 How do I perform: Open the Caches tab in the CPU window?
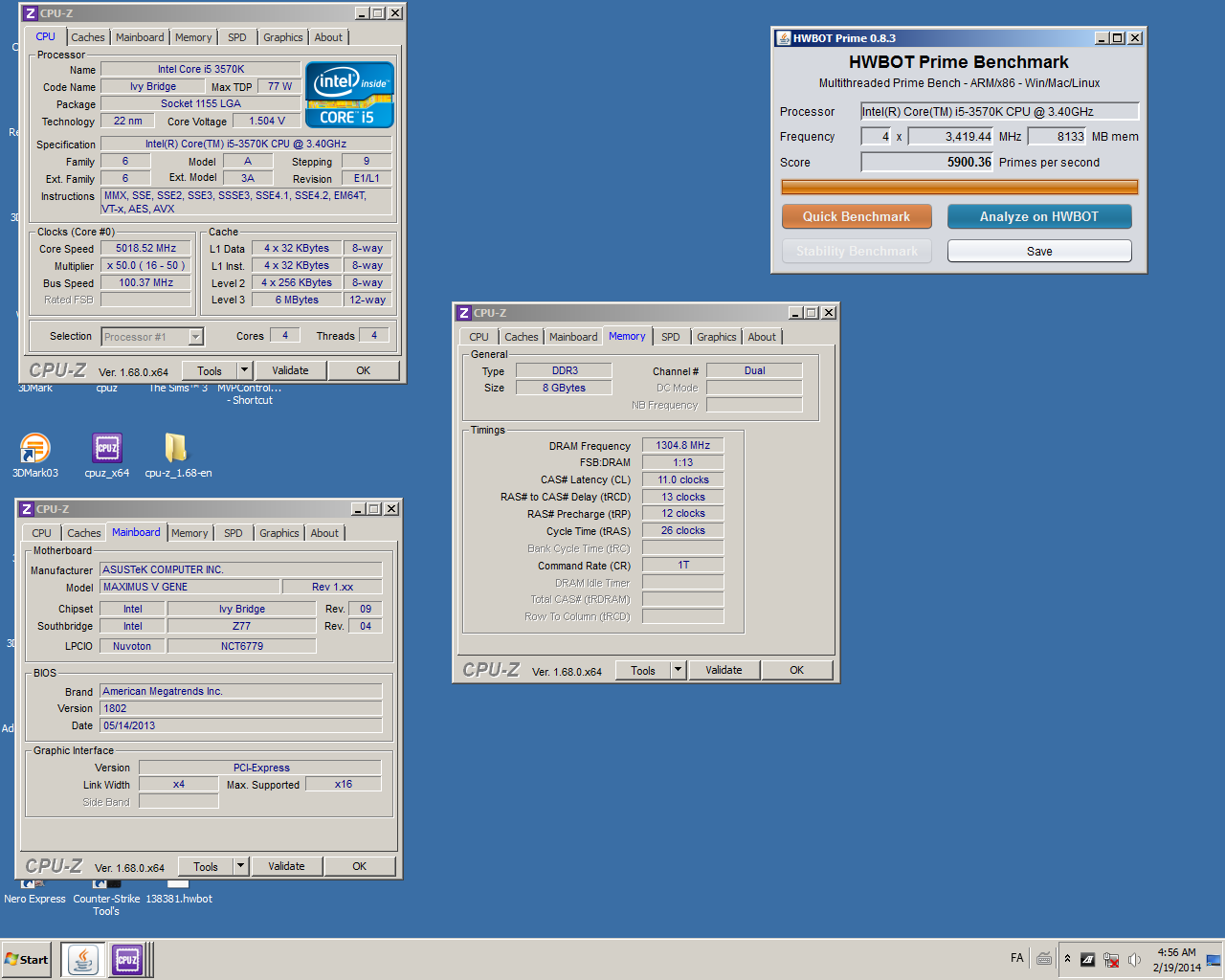pos(88,37)
